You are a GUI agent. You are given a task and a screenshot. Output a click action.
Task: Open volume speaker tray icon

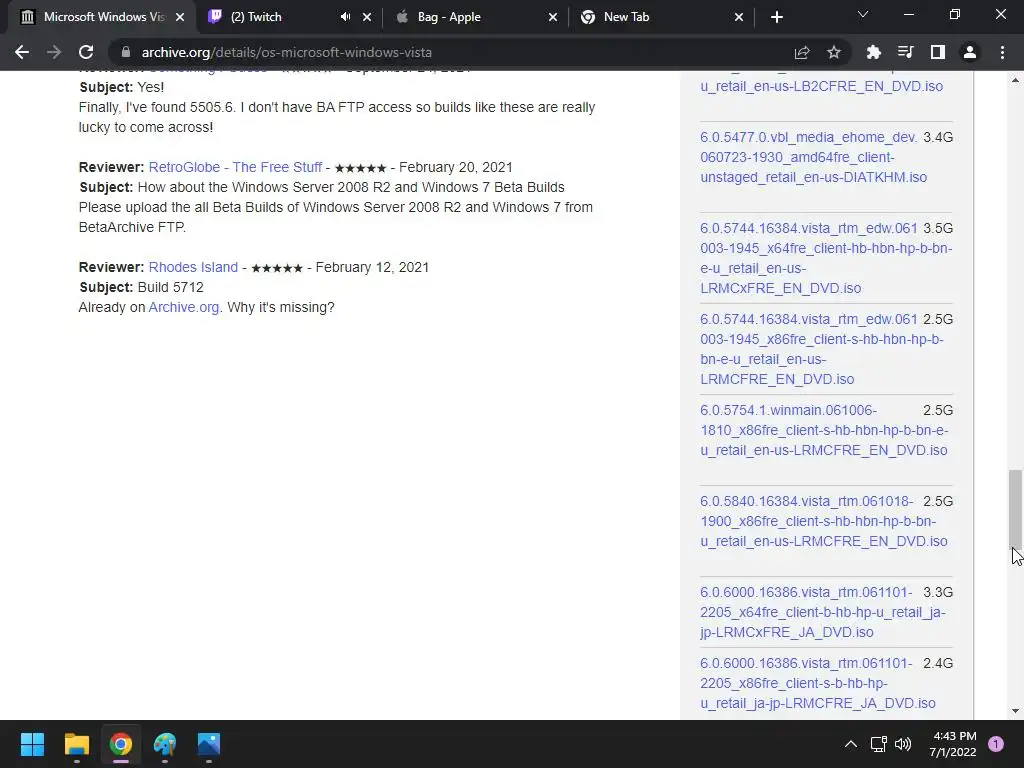tap(903, 744)
